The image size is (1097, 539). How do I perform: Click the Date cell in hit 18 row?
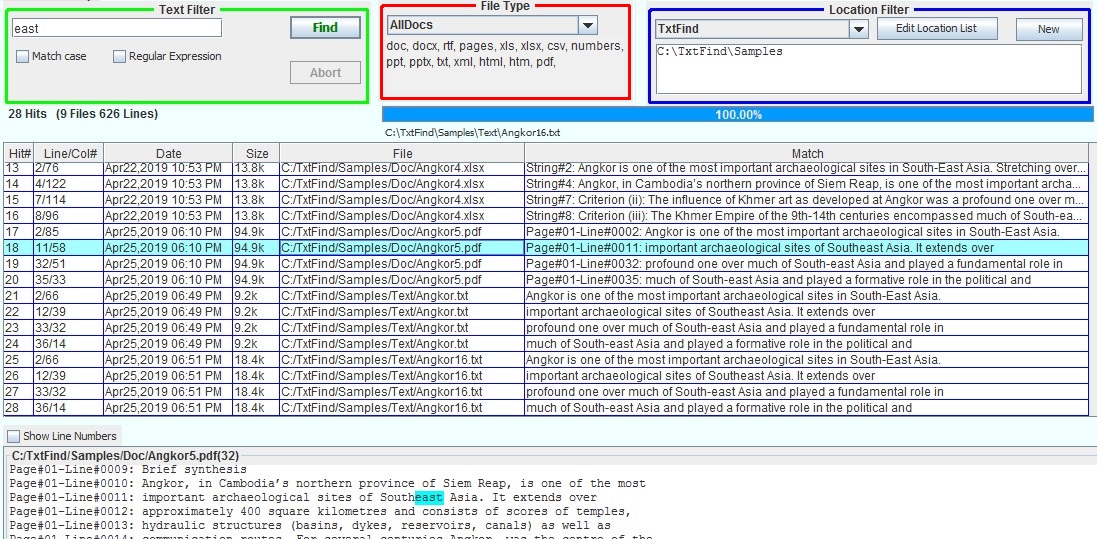[168, 248]
